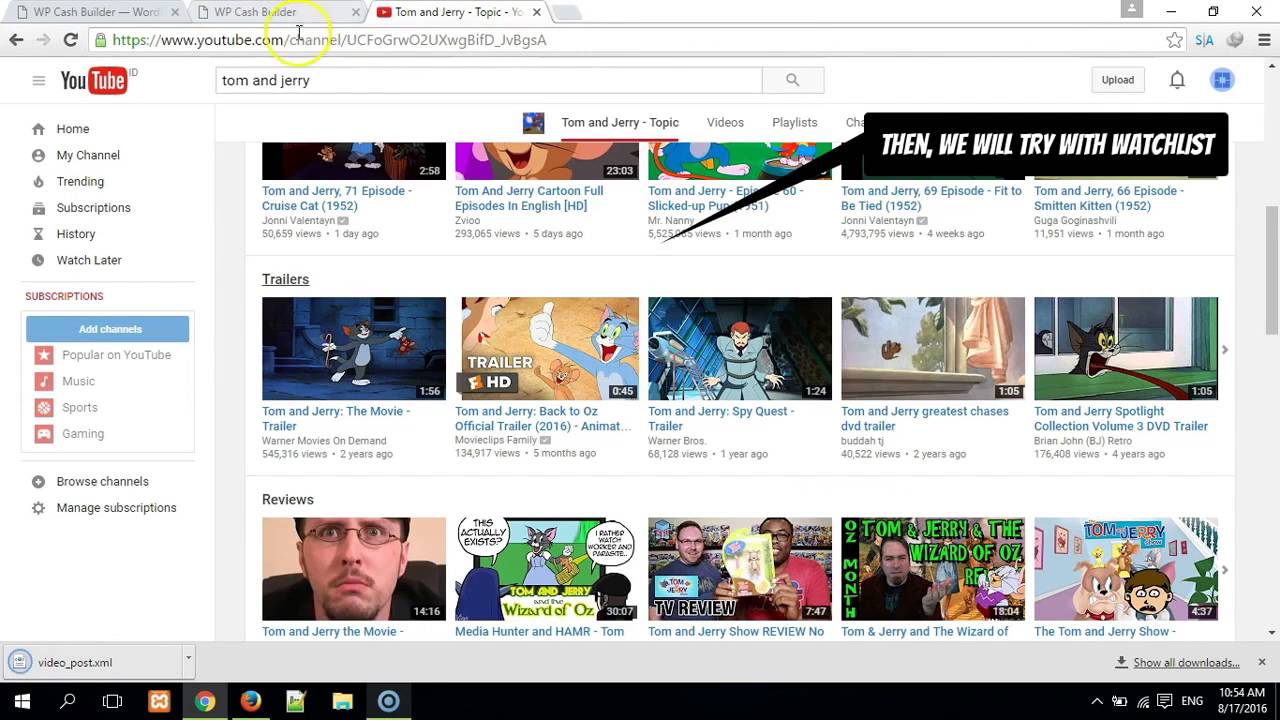Open TV REVIEW 7:47 video thumbnail

(740, 569)
